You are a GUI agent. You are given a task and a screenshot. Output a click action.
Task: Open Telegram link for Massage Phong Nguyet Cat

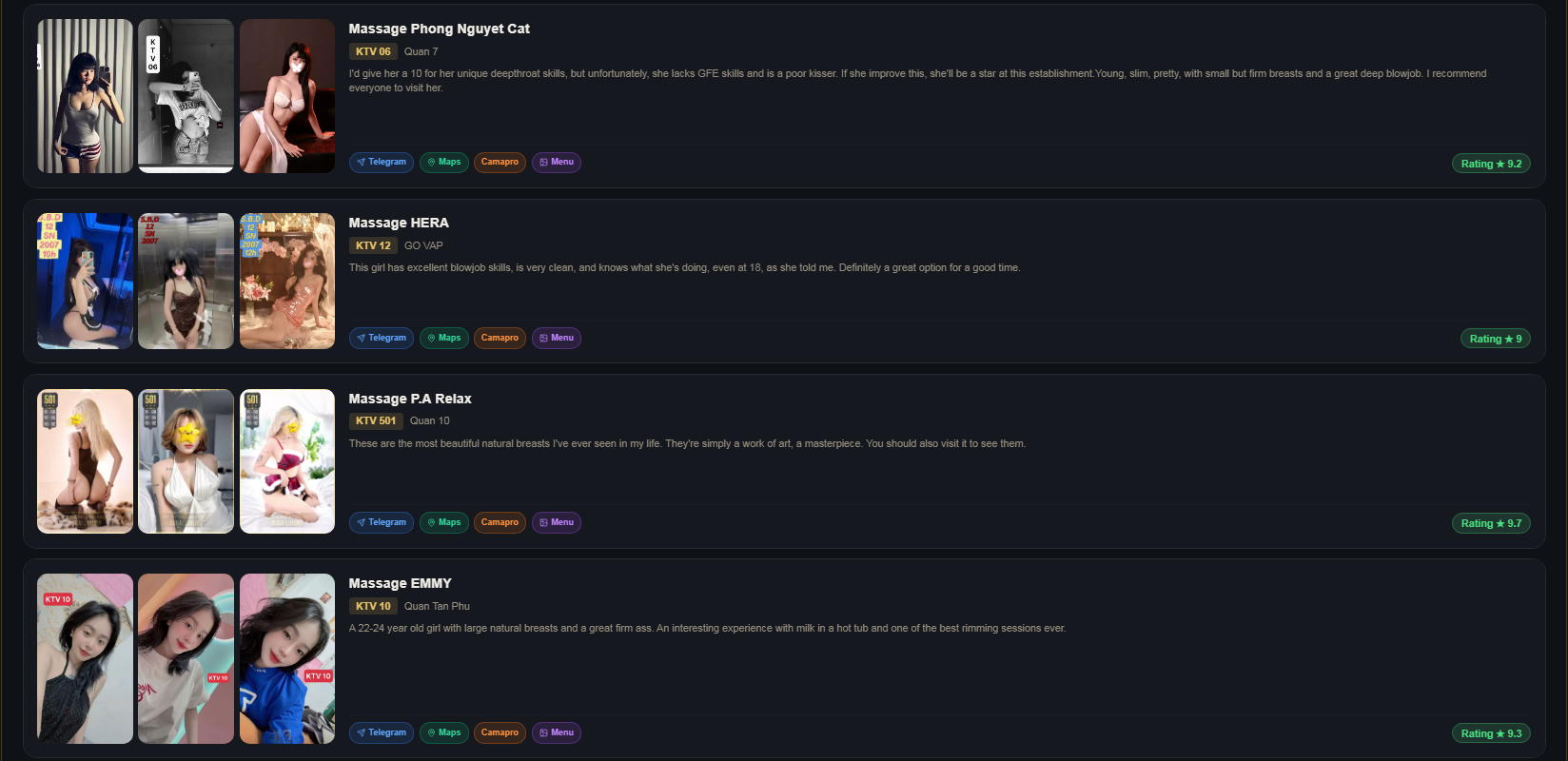click(382, 162)
